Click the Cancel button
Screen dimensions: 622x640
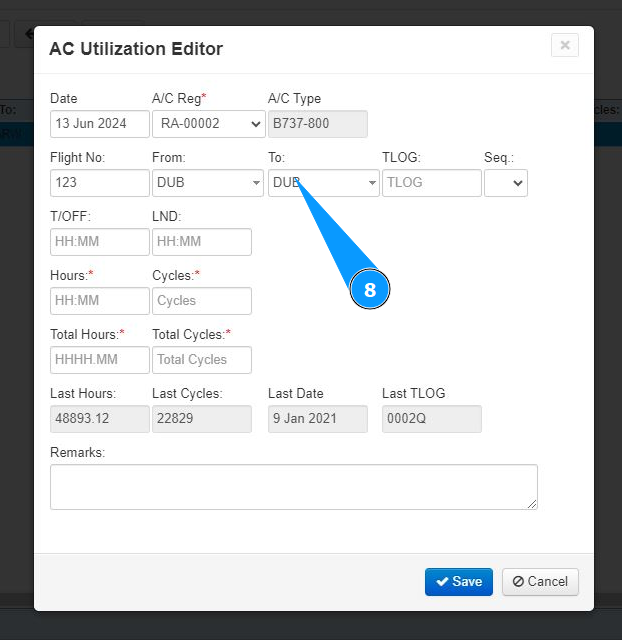[540, 582]
